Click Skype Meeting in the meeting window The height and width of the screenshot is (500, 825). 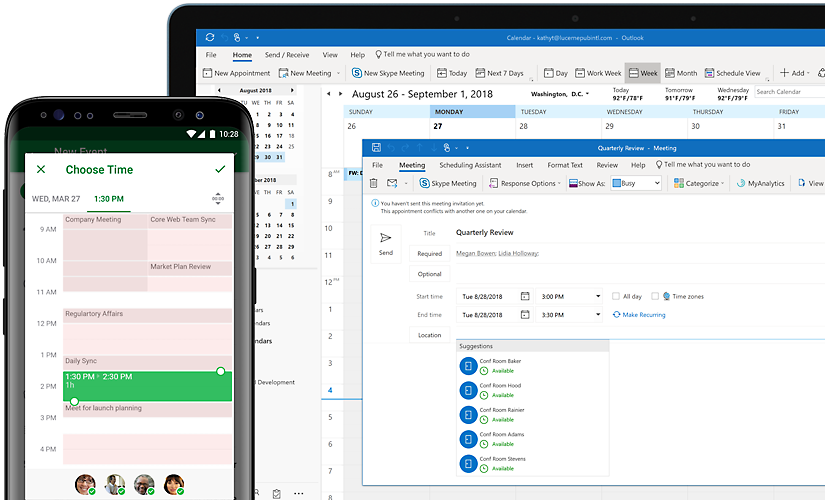[x=448, y=184]
